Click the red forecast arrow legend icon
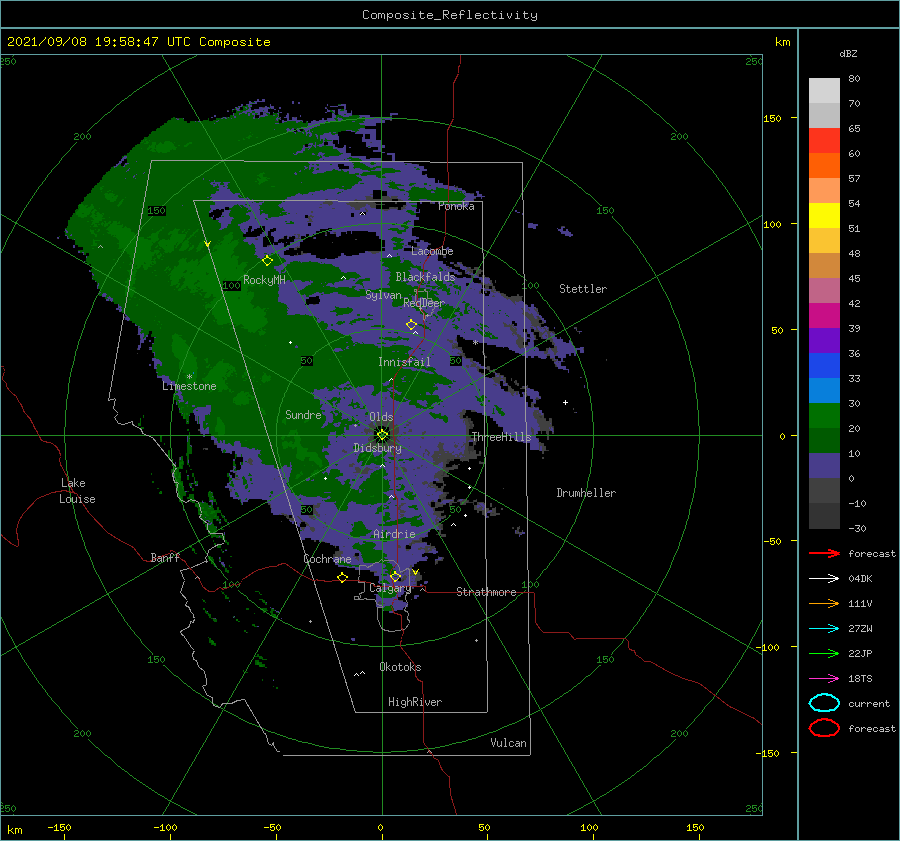900x841 pixels. pos(824,553)
